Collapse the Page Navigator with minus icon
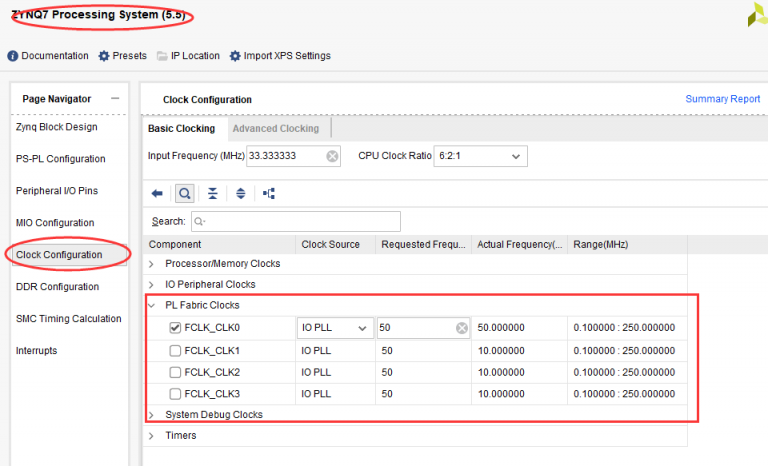768x466 pixels. [x=115, y=98]
